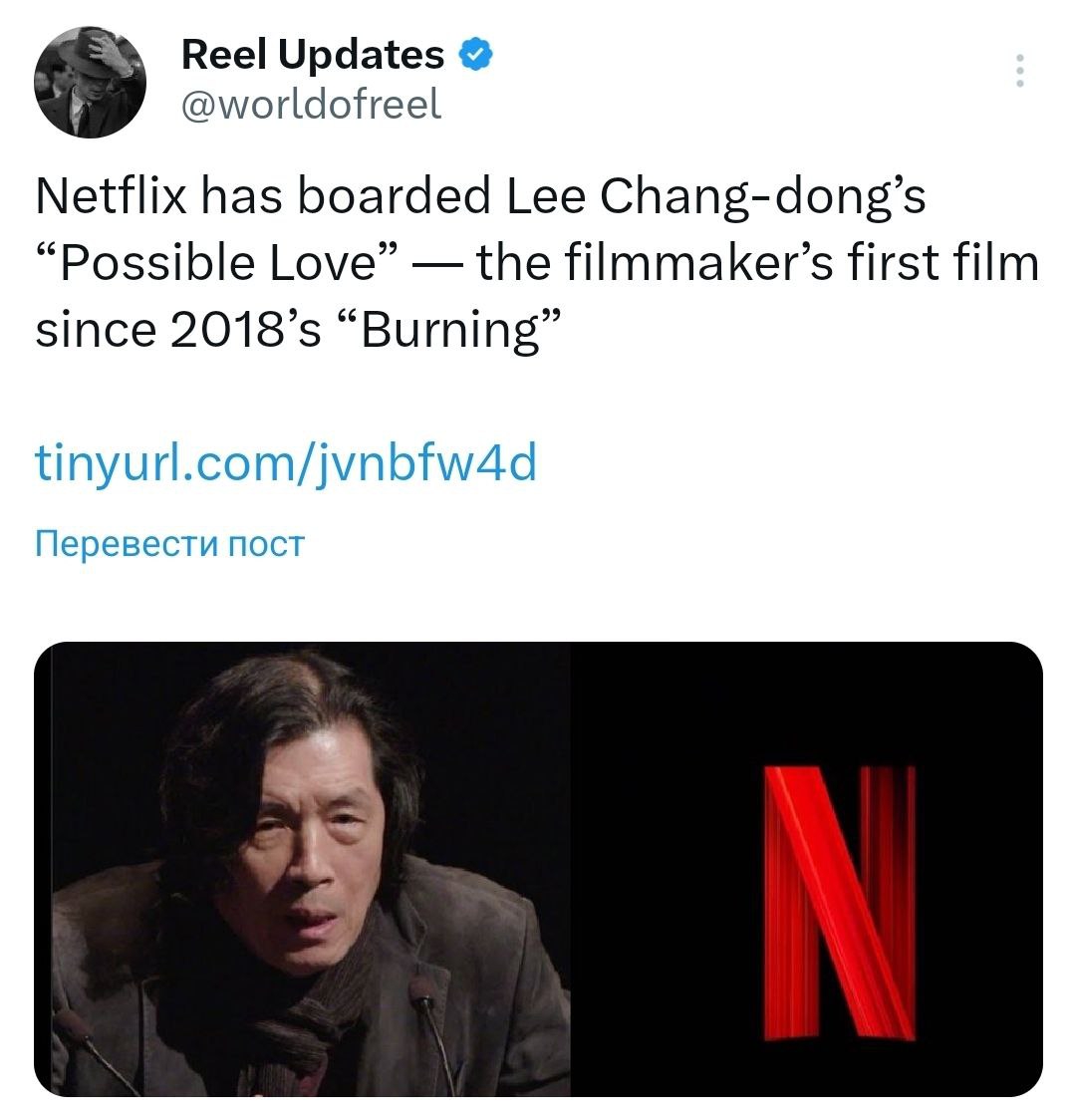Click the word Netflix starting the post
1076x1120 pixels.
coord(111,195)
